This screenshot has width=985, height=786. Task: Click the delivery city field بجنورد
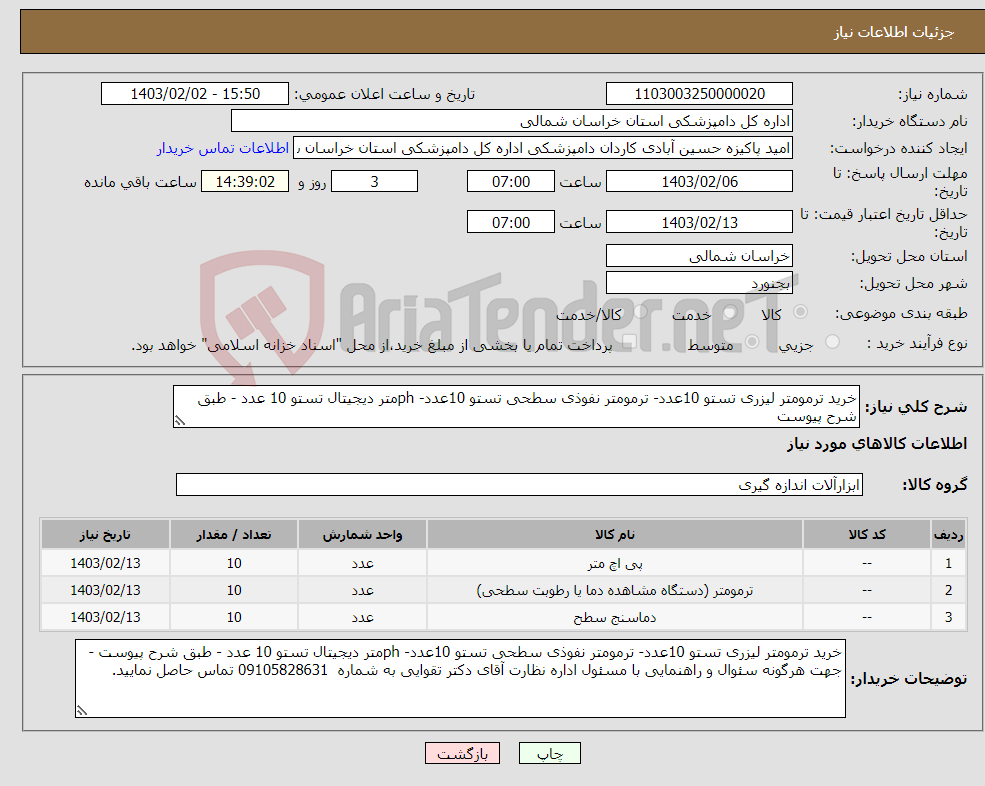[x=699, y=283]
